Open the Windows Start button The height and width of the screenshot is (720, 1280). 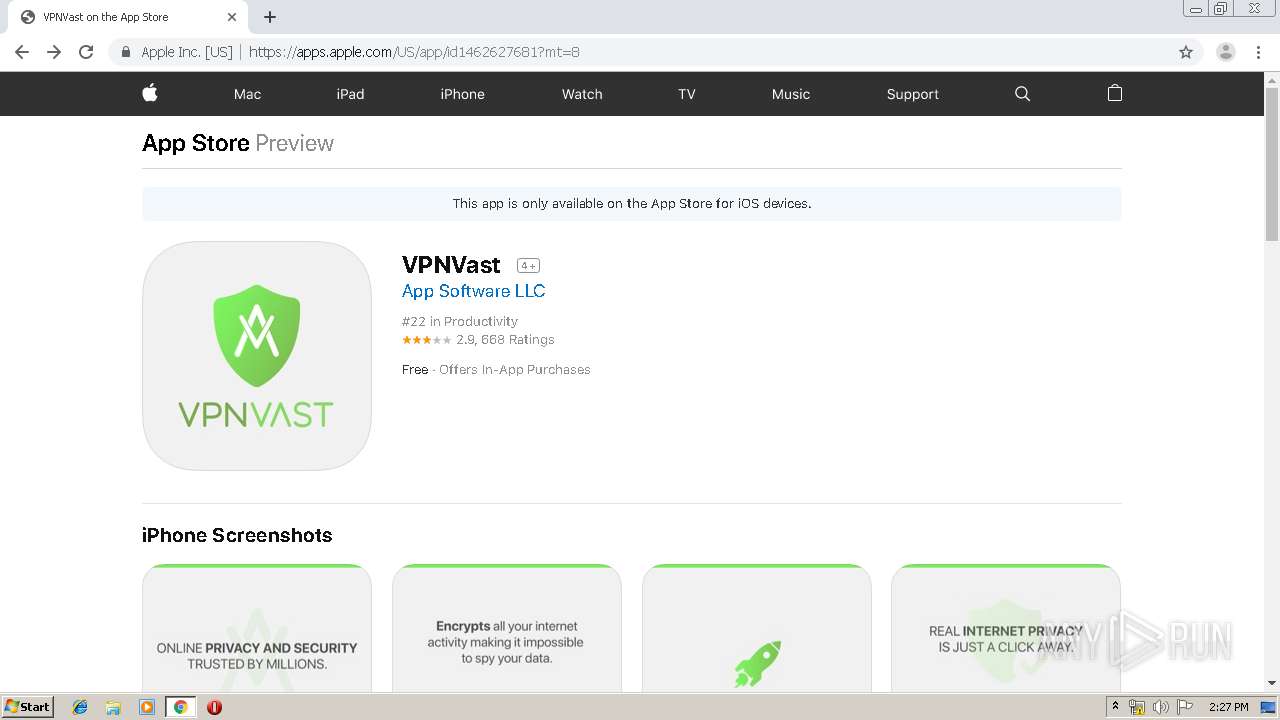coord(28,707)
